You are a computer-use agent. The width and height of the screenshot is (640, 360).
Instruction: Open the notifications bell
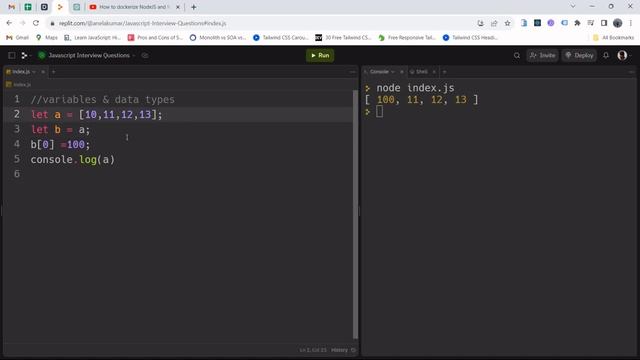point(606,55)
